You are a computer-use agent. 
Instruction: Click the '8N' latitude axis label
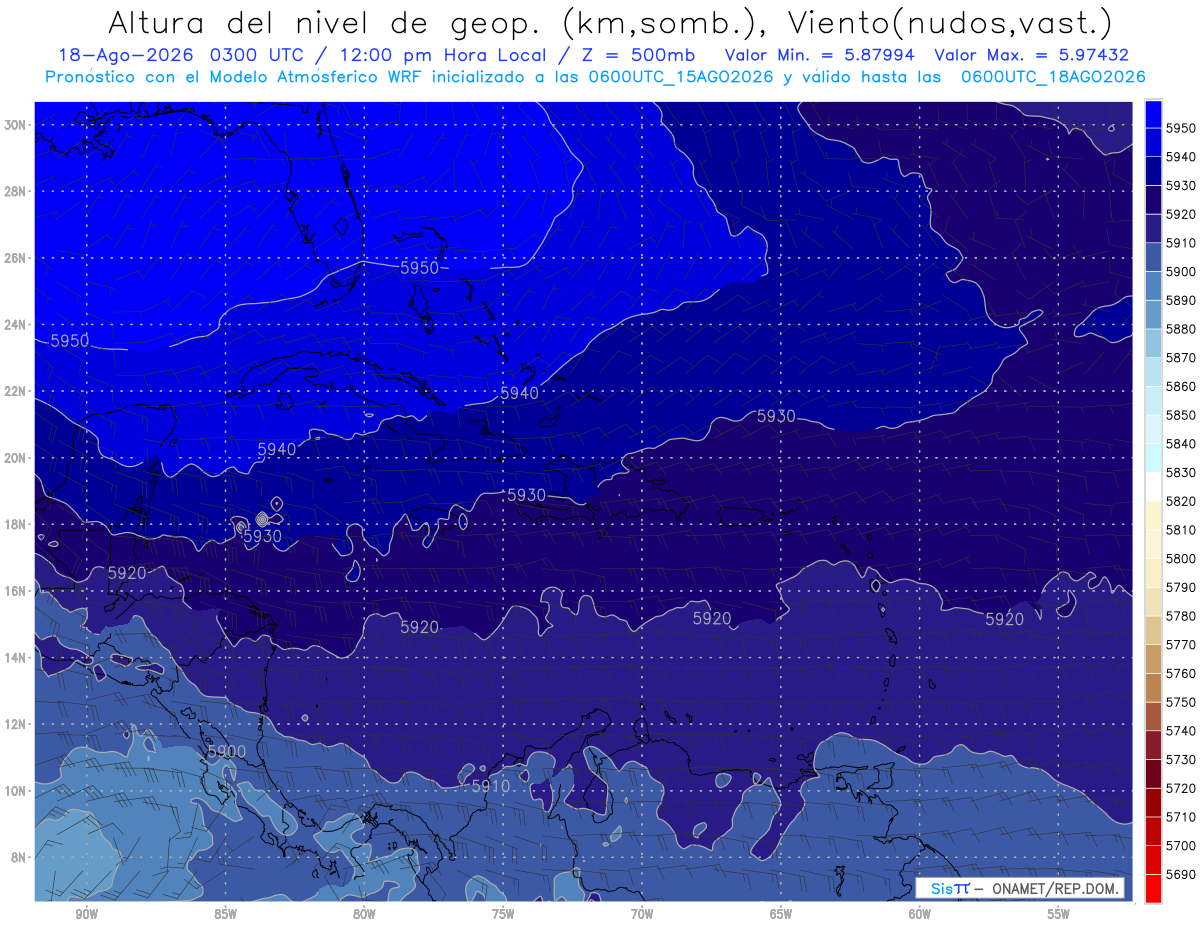point(20,858)
